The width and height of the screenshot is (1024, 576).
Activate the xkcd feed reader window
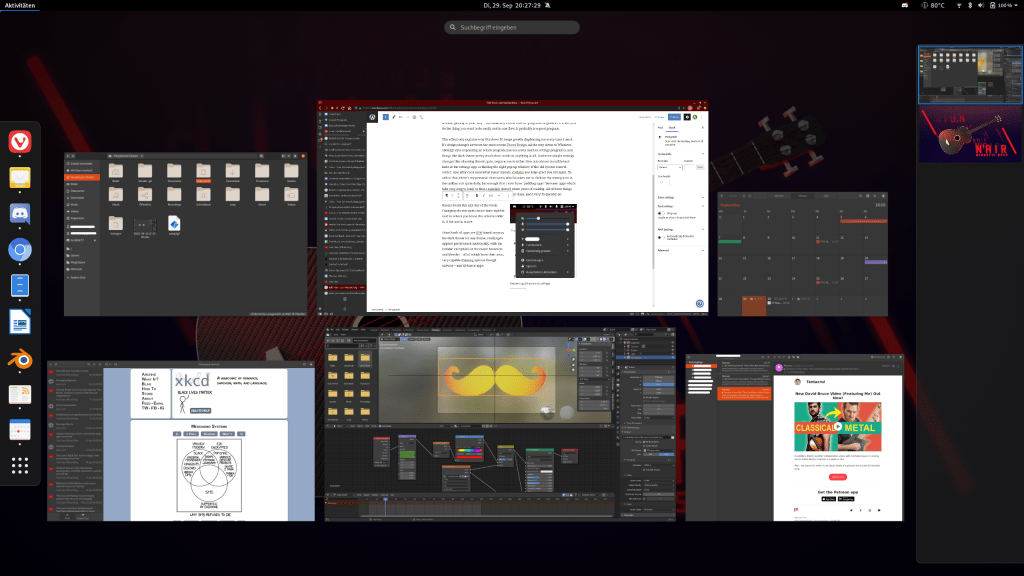click(180, 442)
